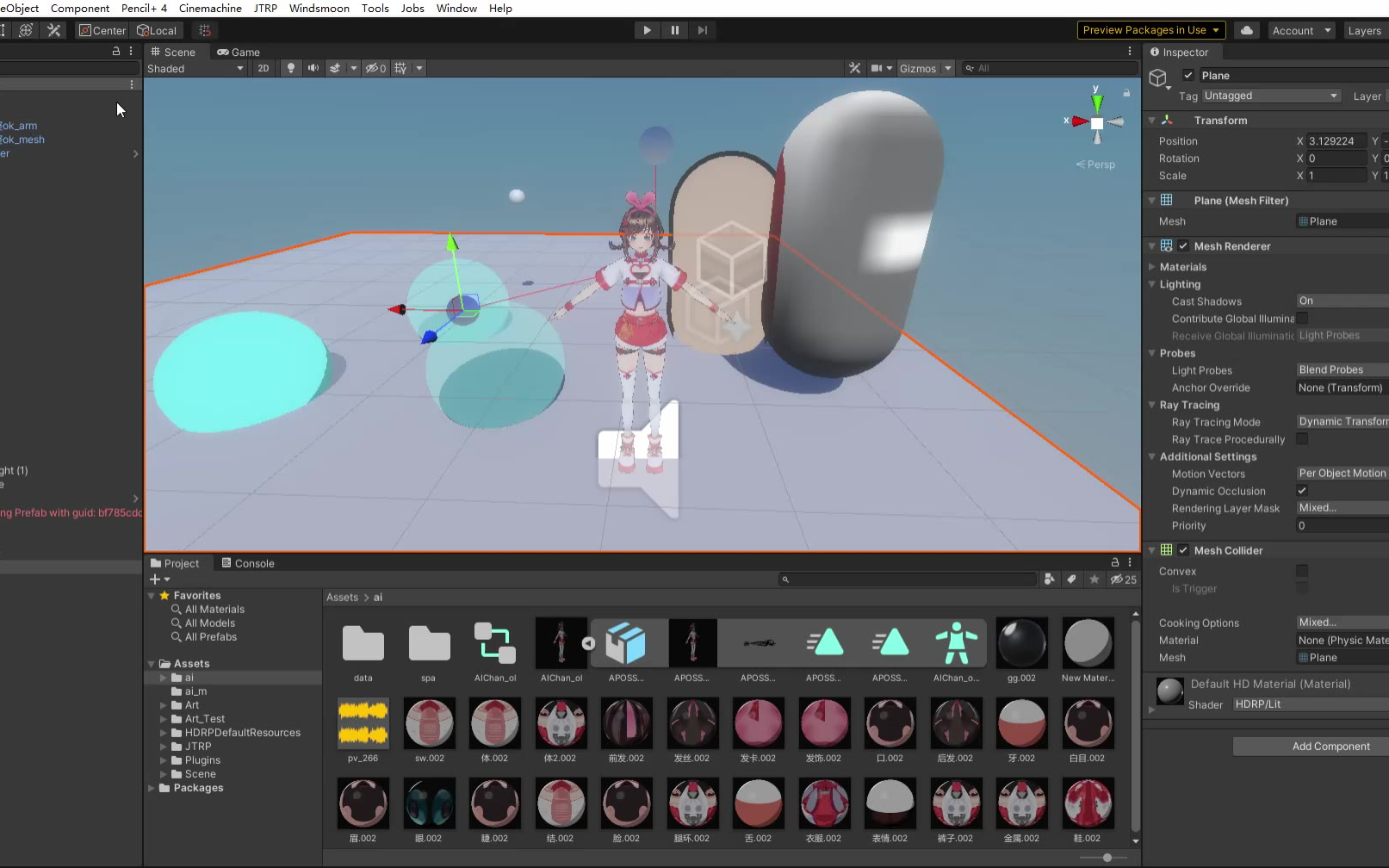Uncheck the Mesh Renderer enabled checkbox
The width and height of the screenshot is (1389, 868).
(x=1183, y=246)
